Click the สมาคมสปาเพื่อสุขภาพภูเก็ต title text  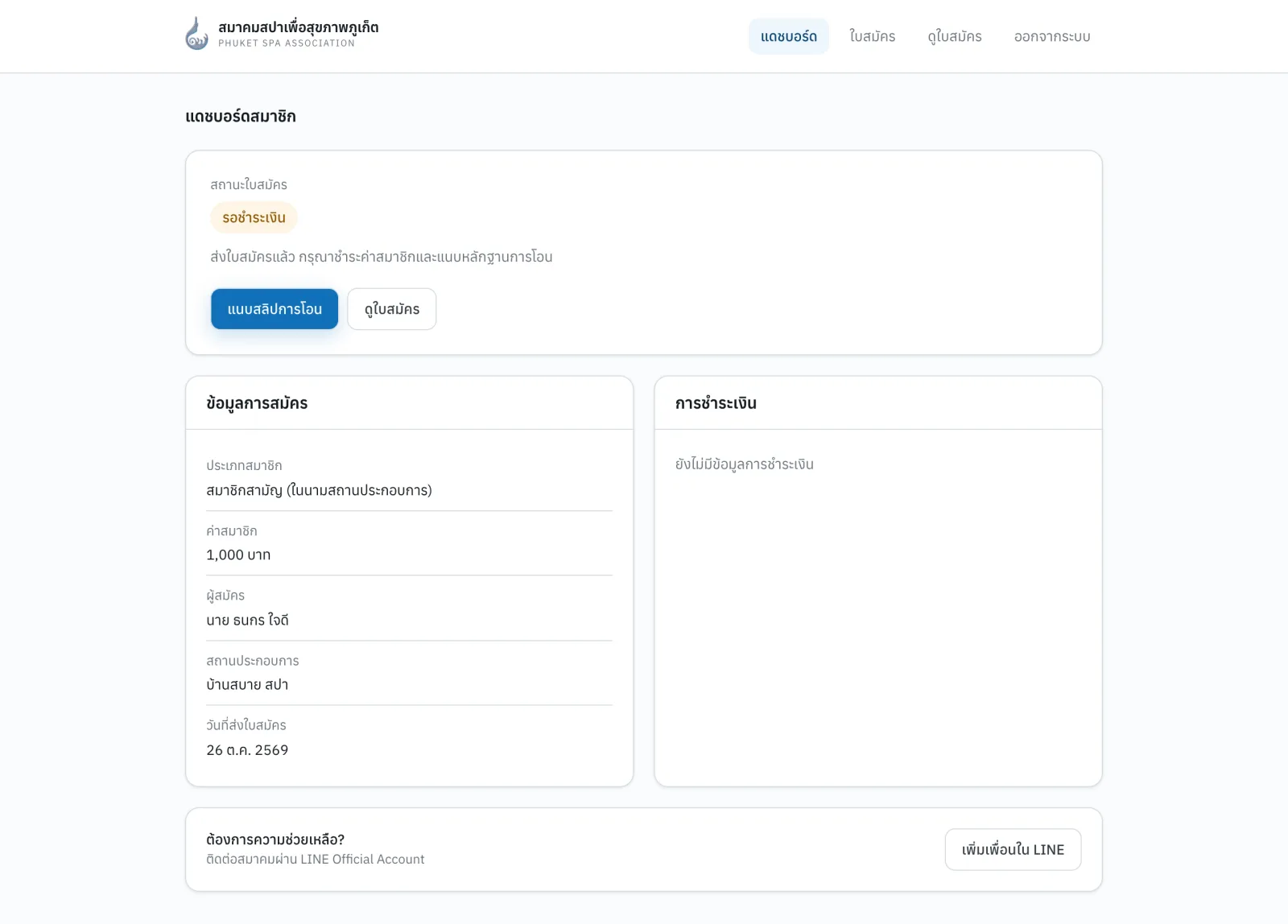[x=298, y=27]
